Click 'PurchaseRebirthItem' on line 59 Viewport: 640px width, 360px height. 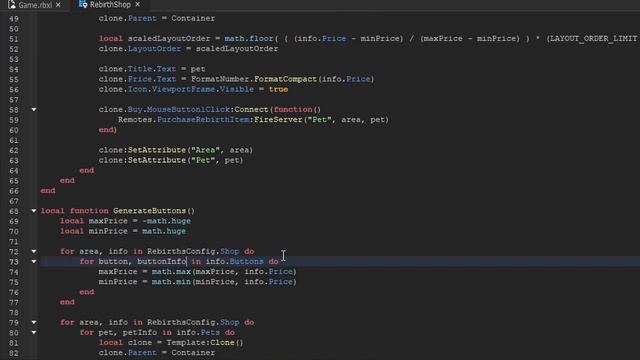[x=203, y=120]
